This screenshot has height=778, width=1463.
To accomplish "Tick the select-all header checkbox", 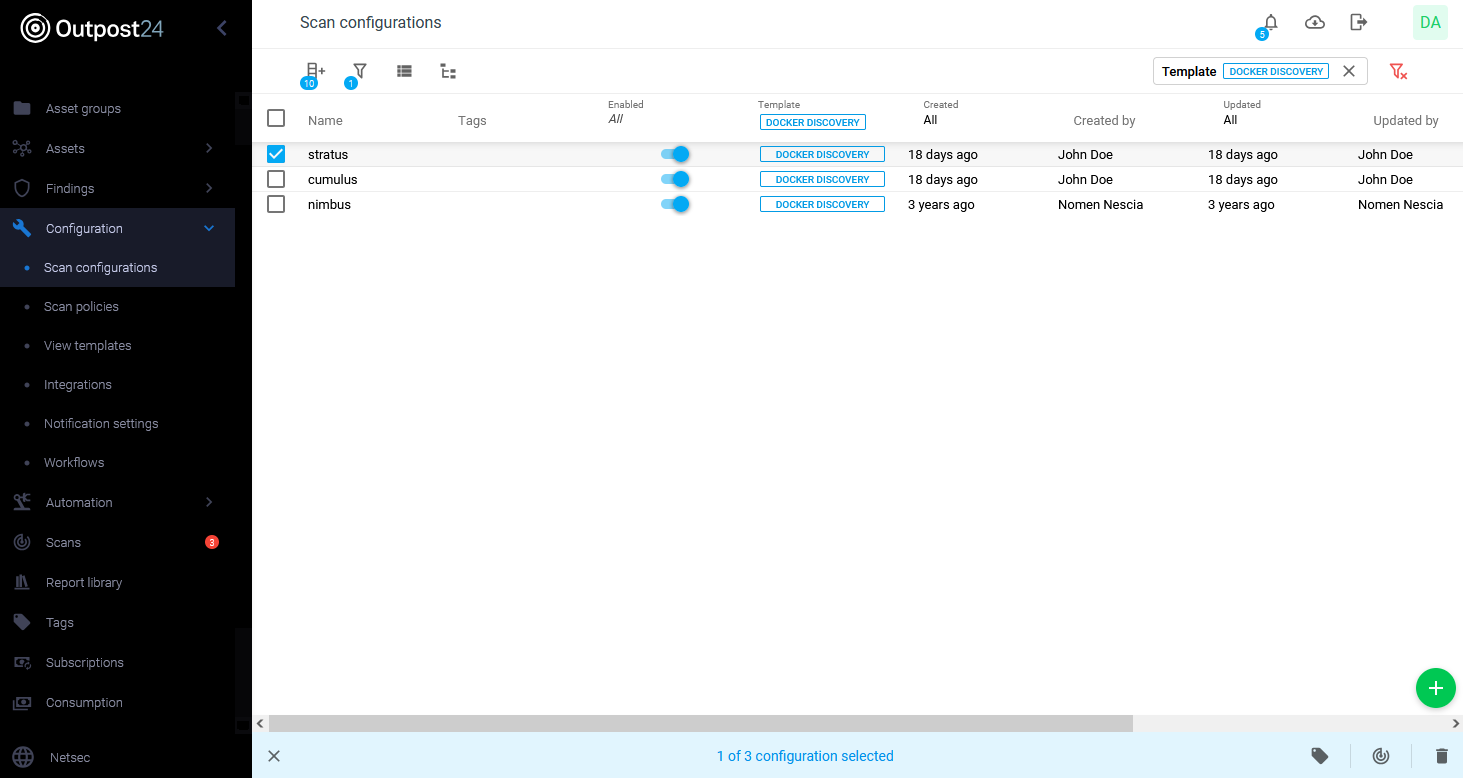I will pos(276,118).
